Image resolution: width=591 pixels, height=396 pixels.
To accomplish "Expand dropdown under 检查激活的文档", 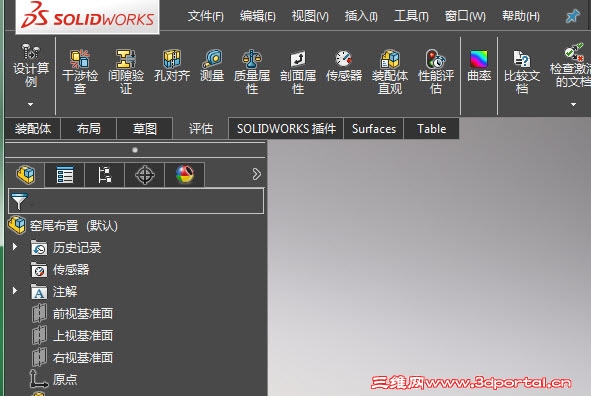I will [573, 104].
